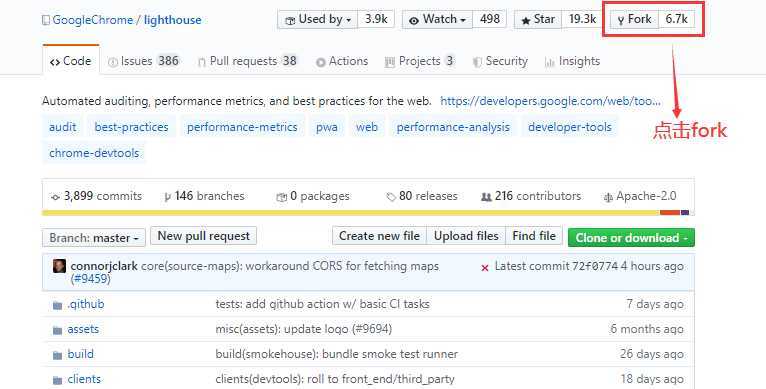View the 3,899 commits history
The image size is (766, 389).
coord(96,196)
